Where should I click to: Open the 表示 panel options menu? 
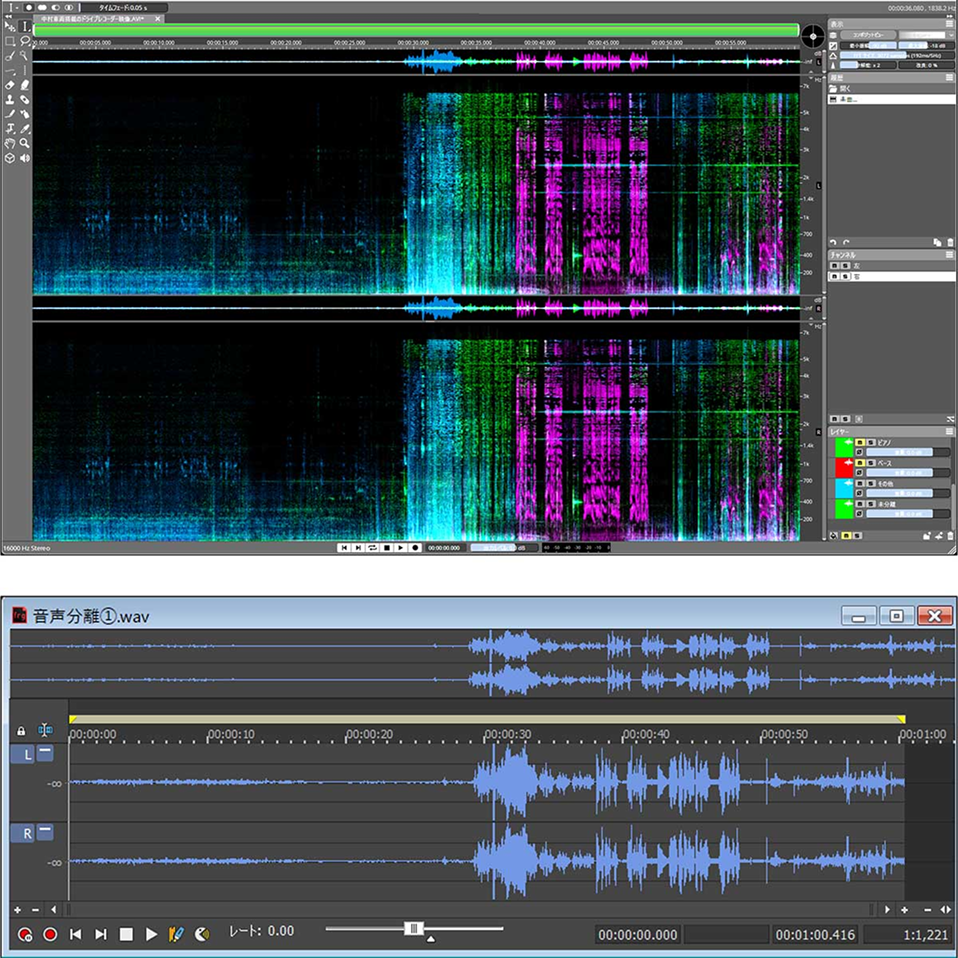pyautogui.click(x=950, y=23)
